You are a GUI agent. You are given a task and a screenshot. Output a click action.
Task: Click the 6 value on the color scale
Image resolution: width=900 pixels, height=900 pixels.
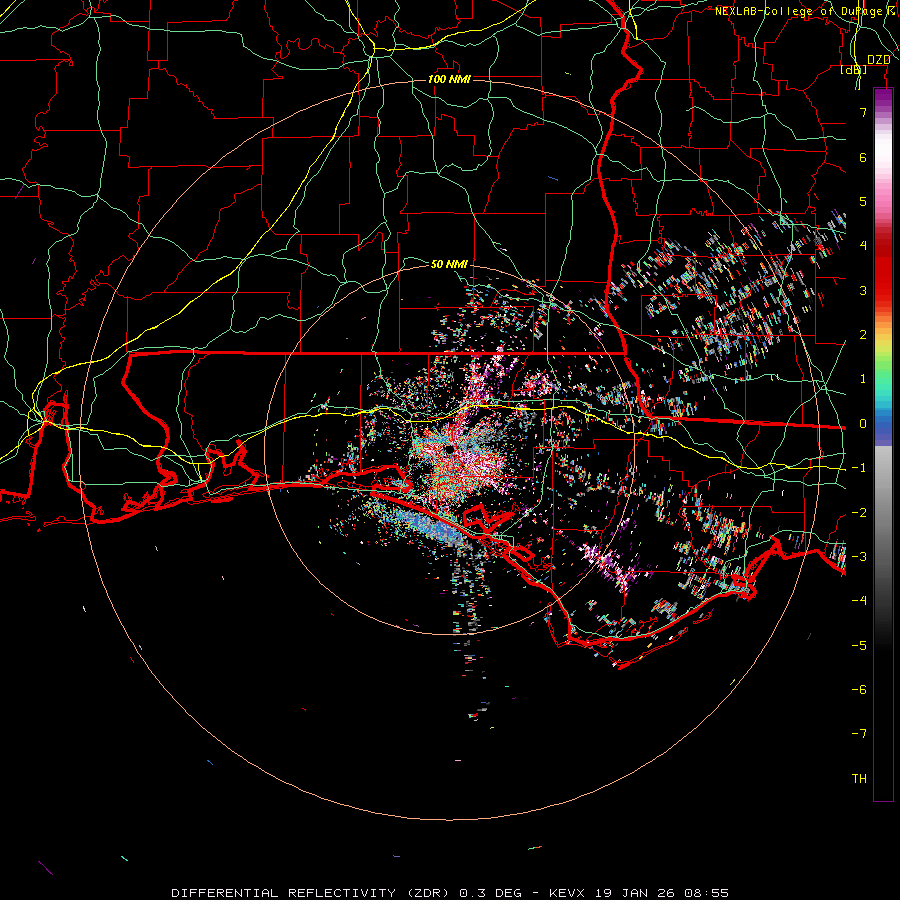point(863,157)
